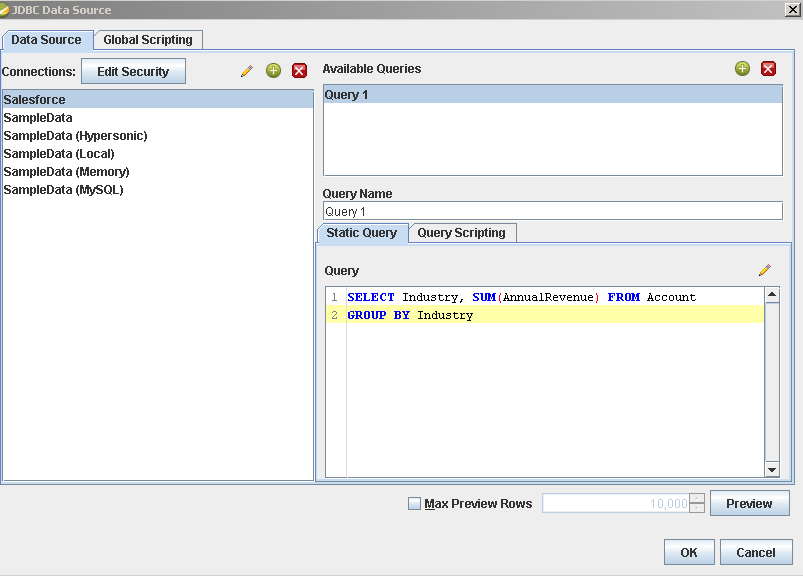Open query designer via pencil icon
803x576 pixels.
[765, 270]
